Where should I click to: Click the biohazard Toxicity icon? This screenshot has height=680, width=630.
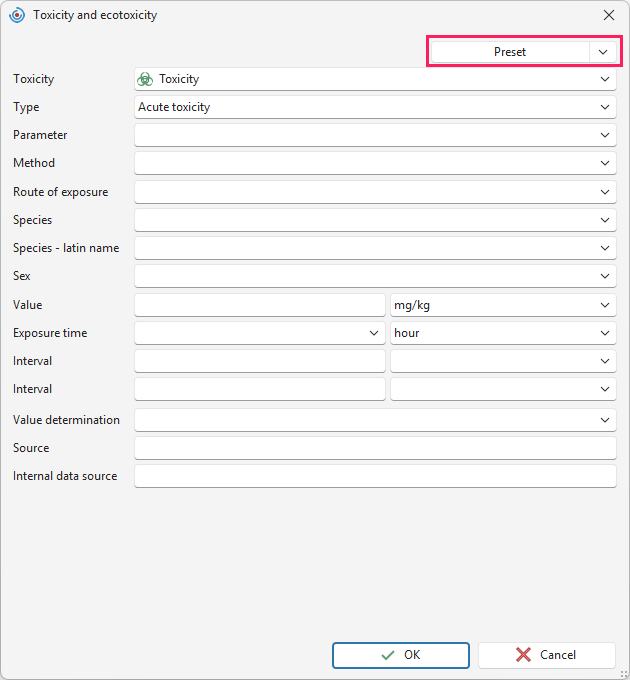pyautogui.click(x=145, y=79)
